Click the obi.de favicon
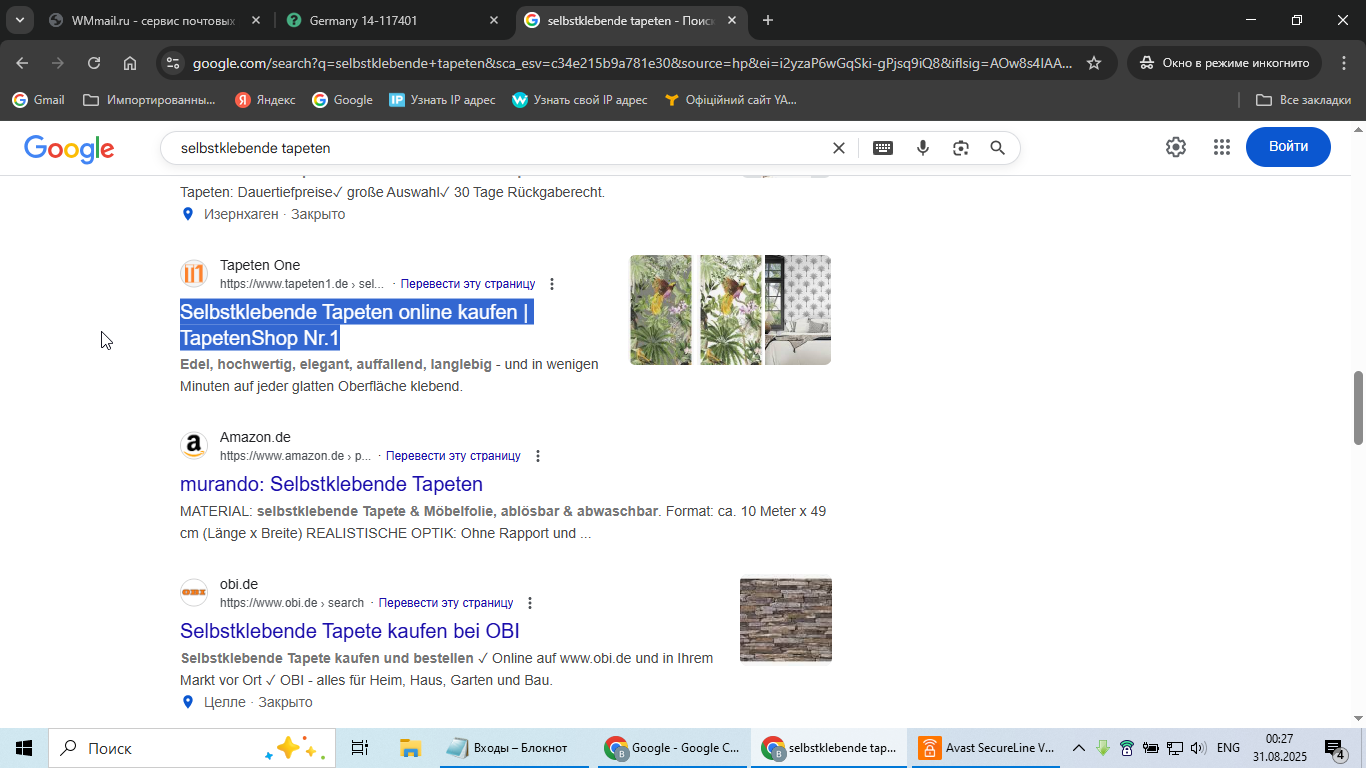 [194, 593]
